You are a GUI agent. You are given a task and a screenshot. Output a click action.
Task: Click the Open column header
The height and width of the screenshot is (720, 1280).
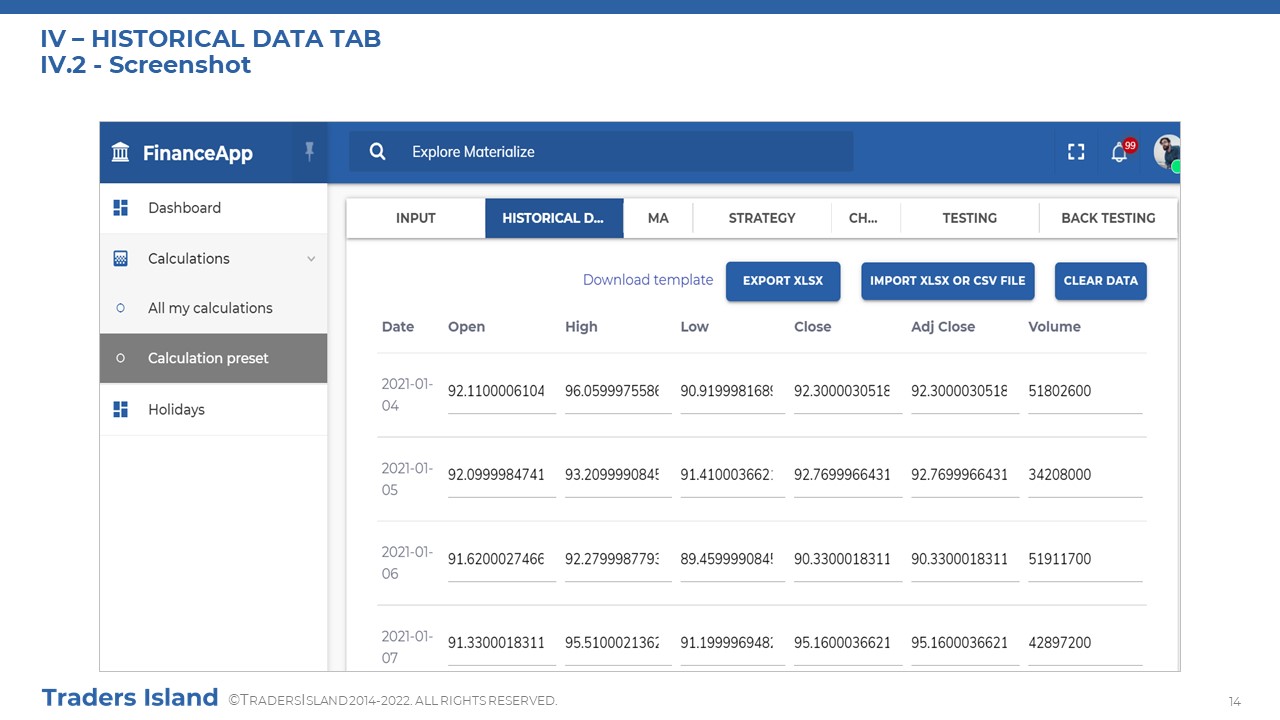coord(466,327)
